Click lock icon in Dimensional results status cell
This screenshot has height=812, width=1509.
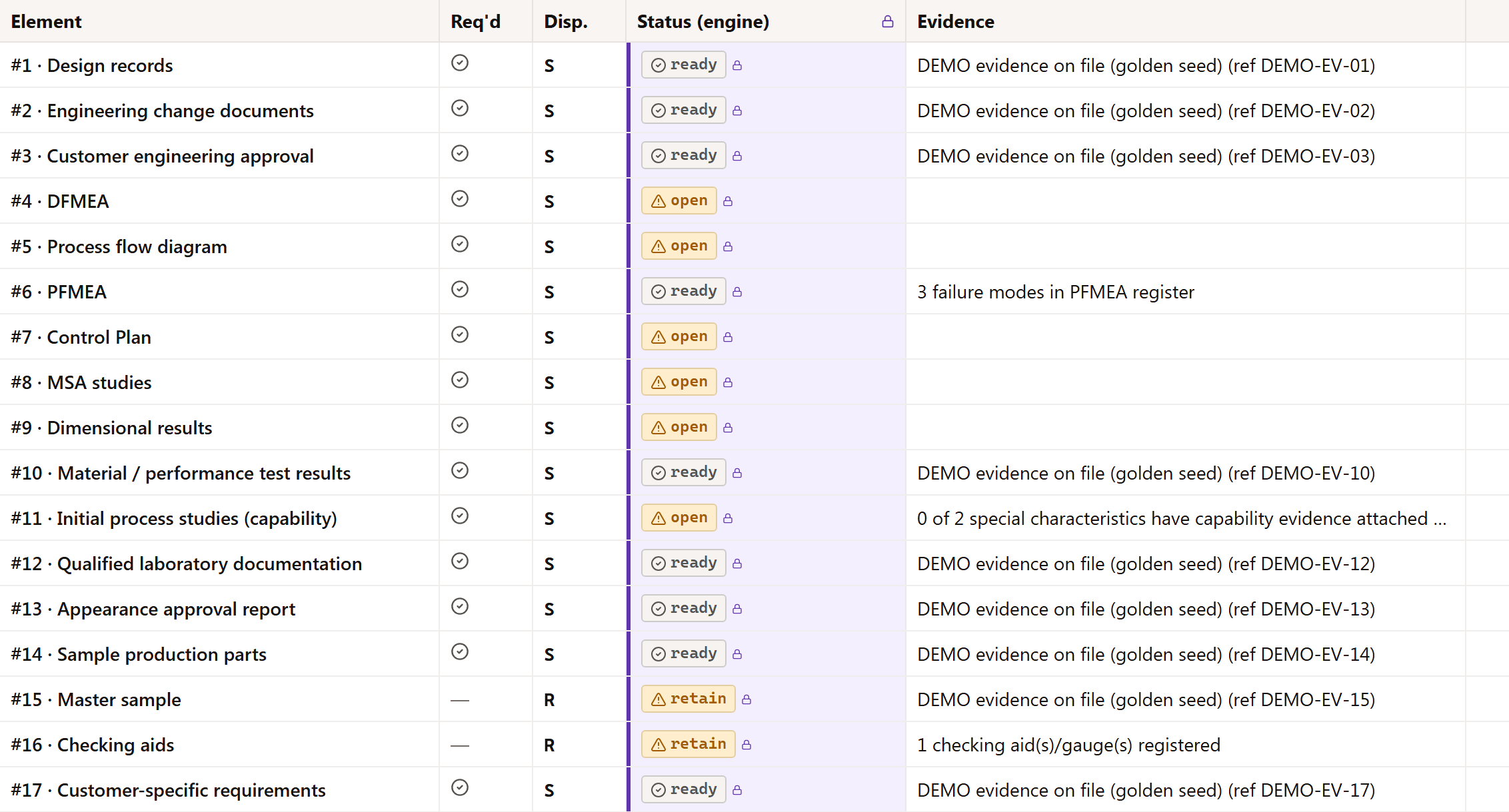pos(728,428)
